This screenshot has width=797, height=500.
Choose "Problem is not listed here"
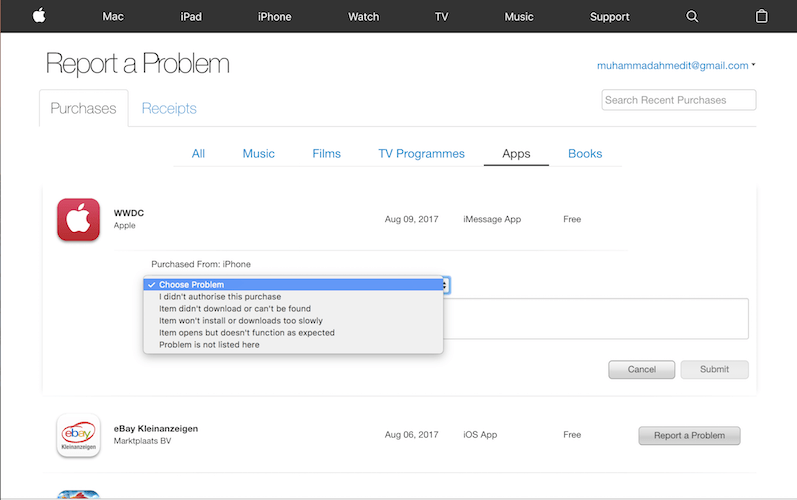pyautogui.click(x=293, y=345)
